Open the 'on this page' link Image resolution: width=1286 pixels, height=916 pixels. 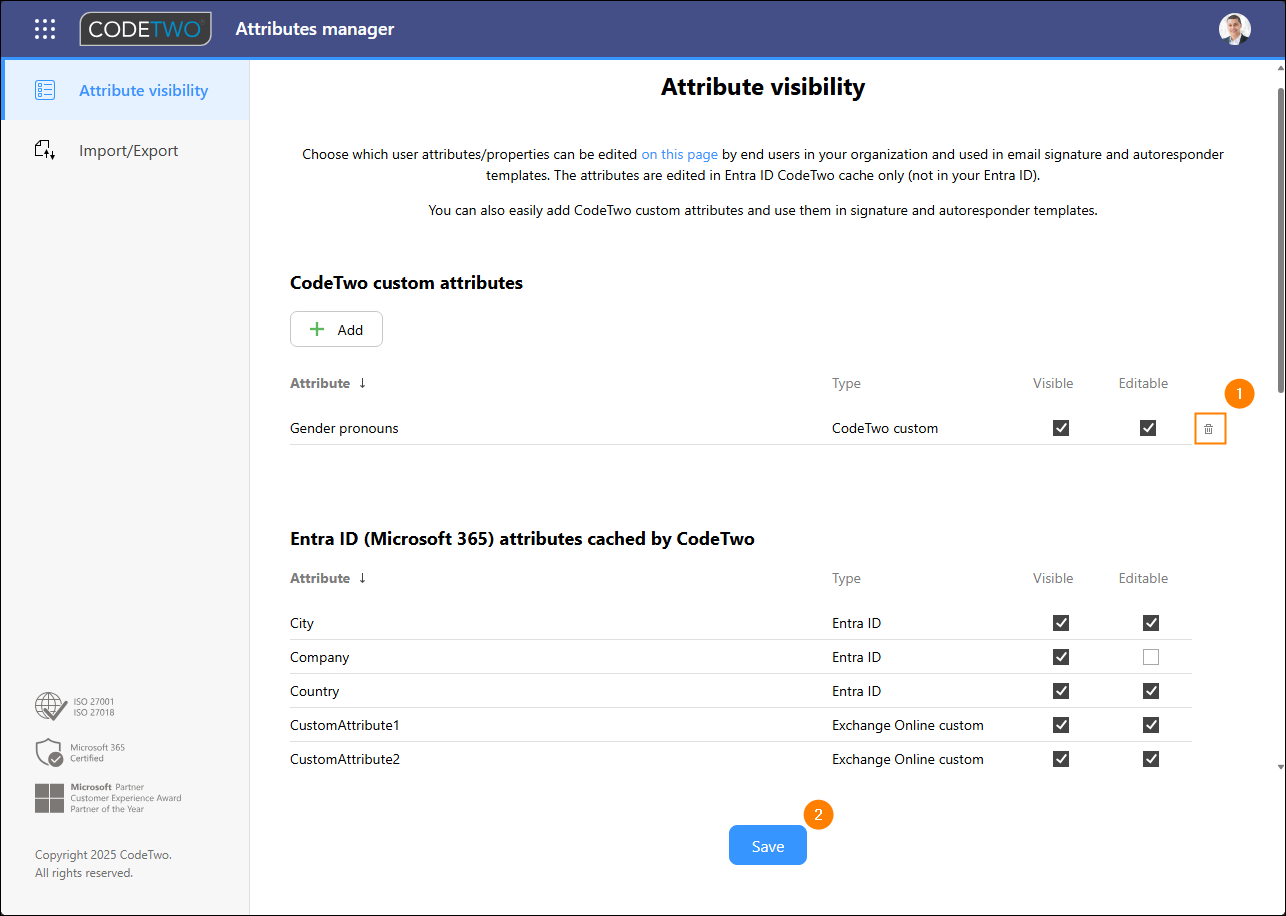679,154
